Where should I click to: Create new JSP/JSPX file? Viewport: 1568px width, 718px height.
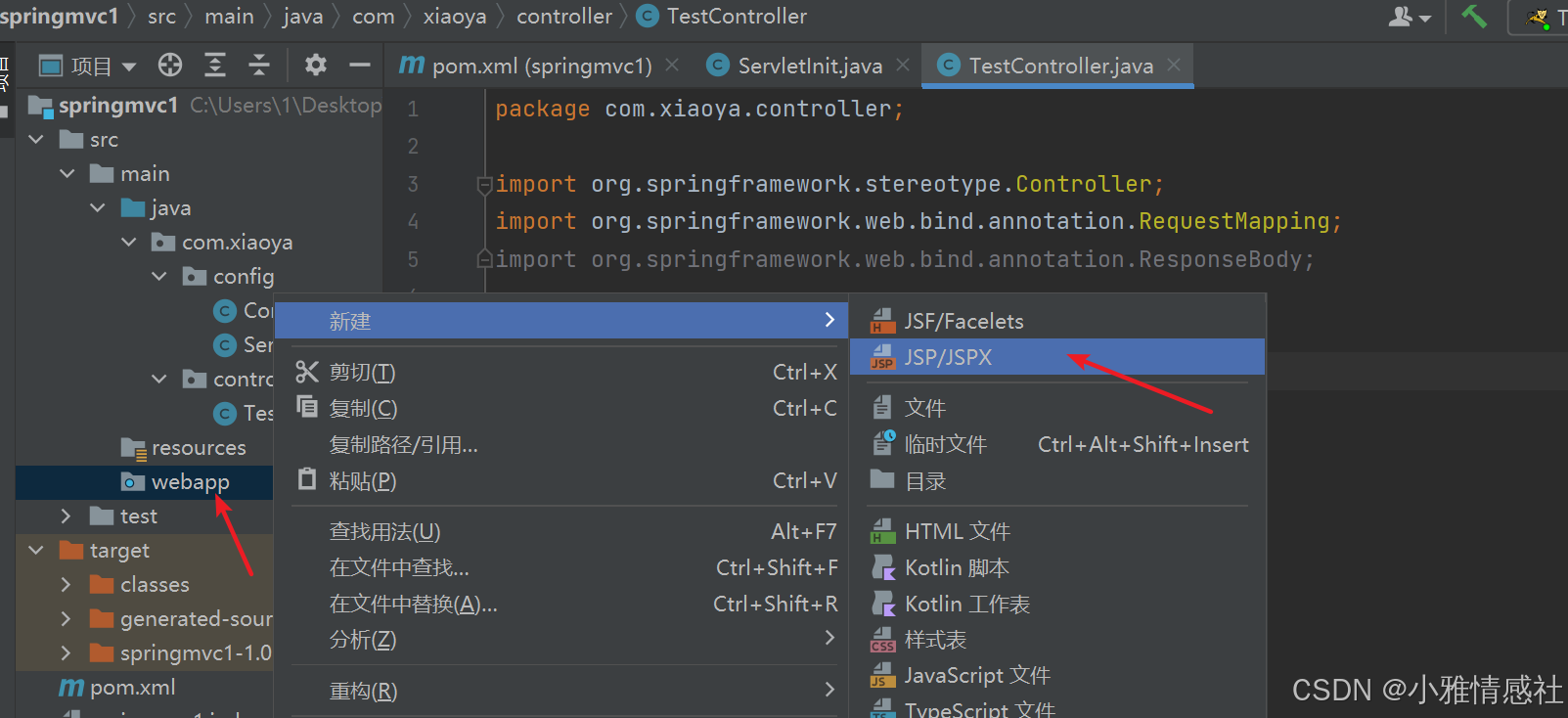1057,357
